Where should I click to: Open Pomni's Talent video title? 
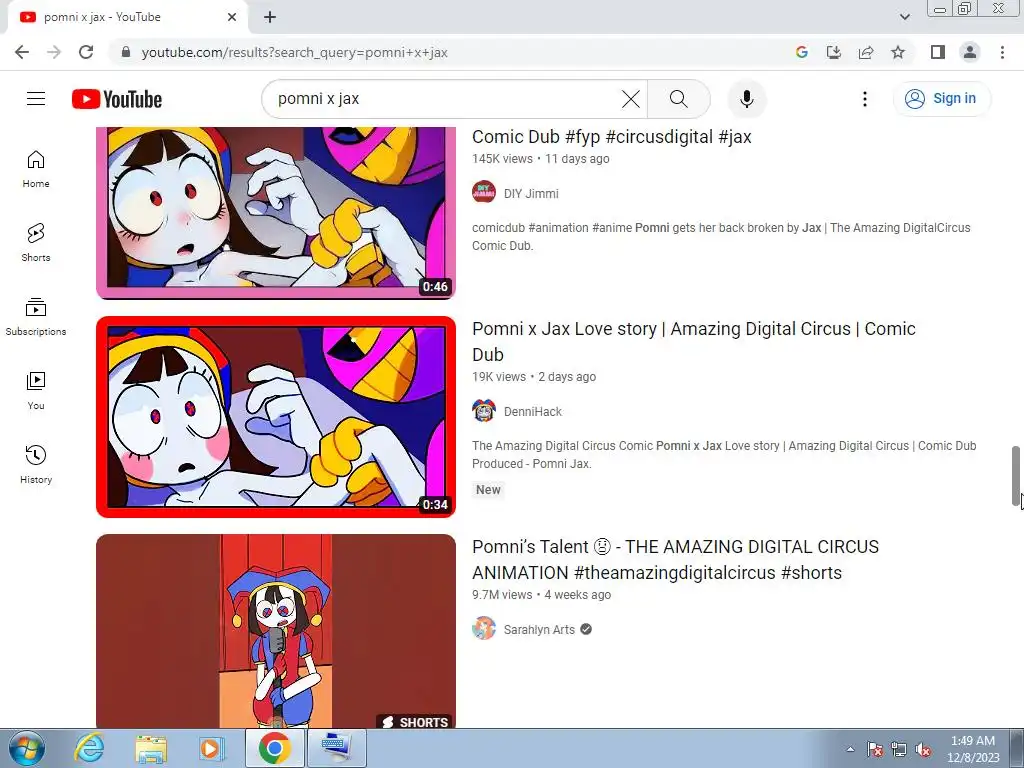tap(675, 559)
